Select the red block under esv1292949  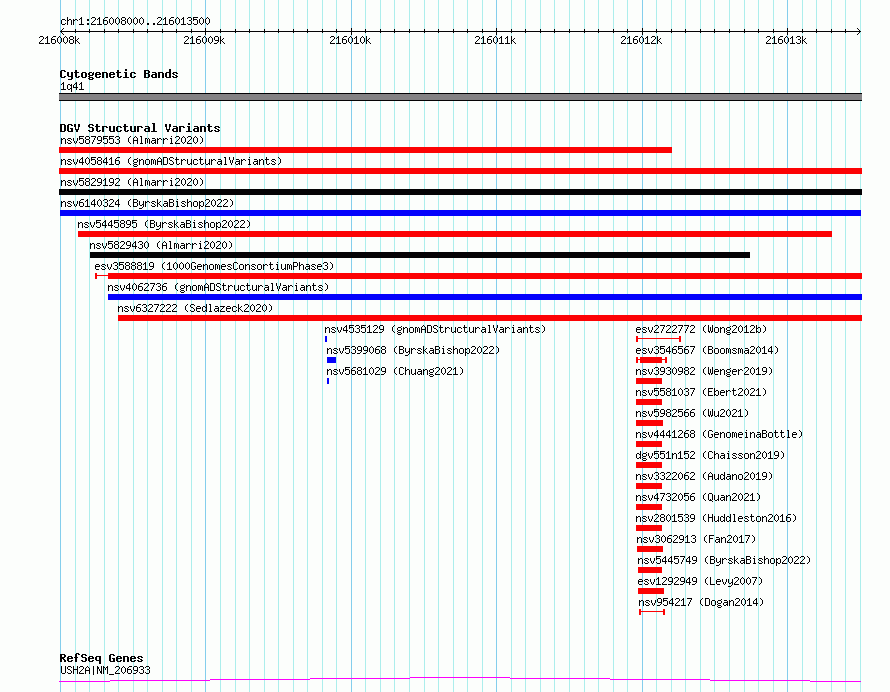[x=650, y=592]
